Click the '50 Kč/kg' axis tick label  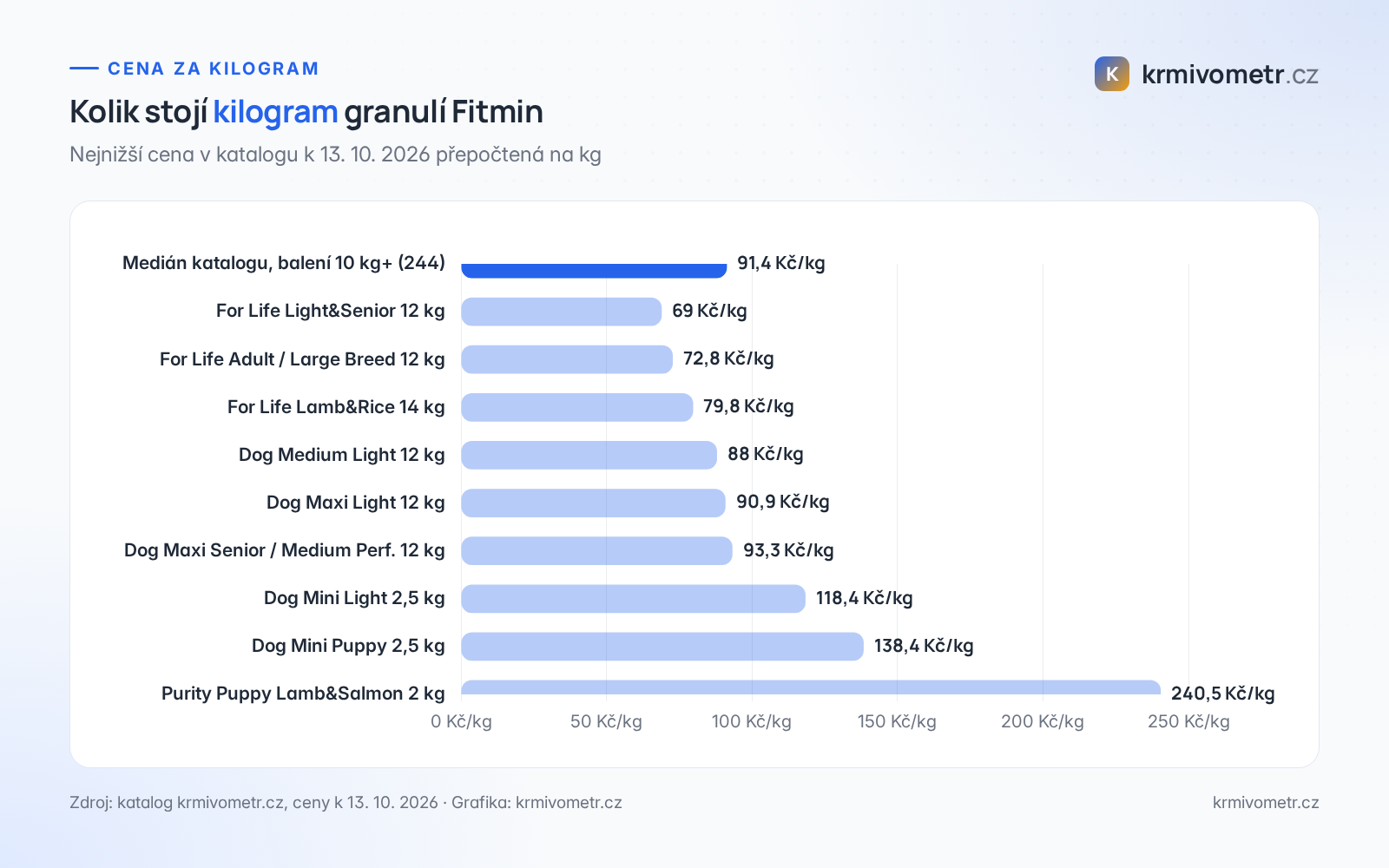606,721
